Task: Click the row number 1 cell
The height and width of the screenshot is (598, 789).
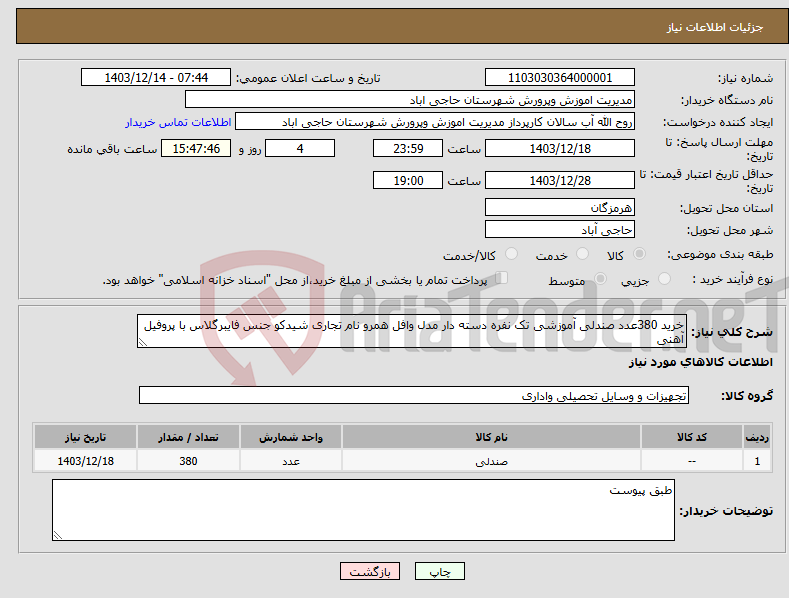Action: click(757, 461)
